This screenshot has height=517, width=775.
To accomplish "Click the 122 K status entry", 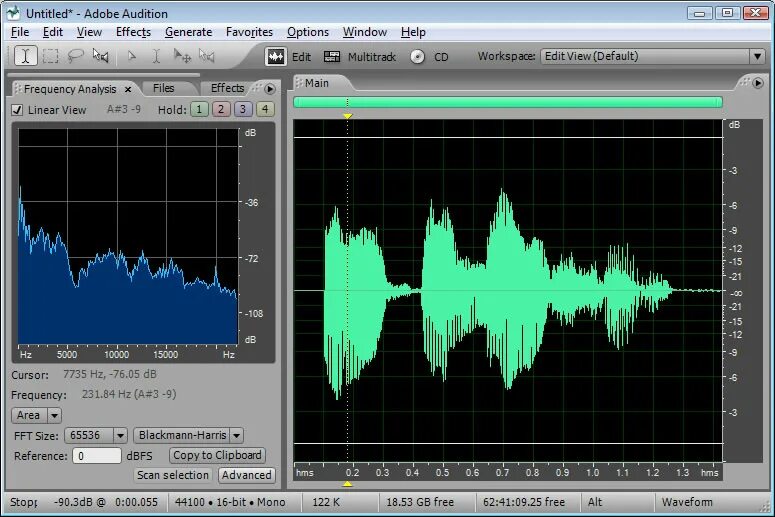I will pos(326,502).
